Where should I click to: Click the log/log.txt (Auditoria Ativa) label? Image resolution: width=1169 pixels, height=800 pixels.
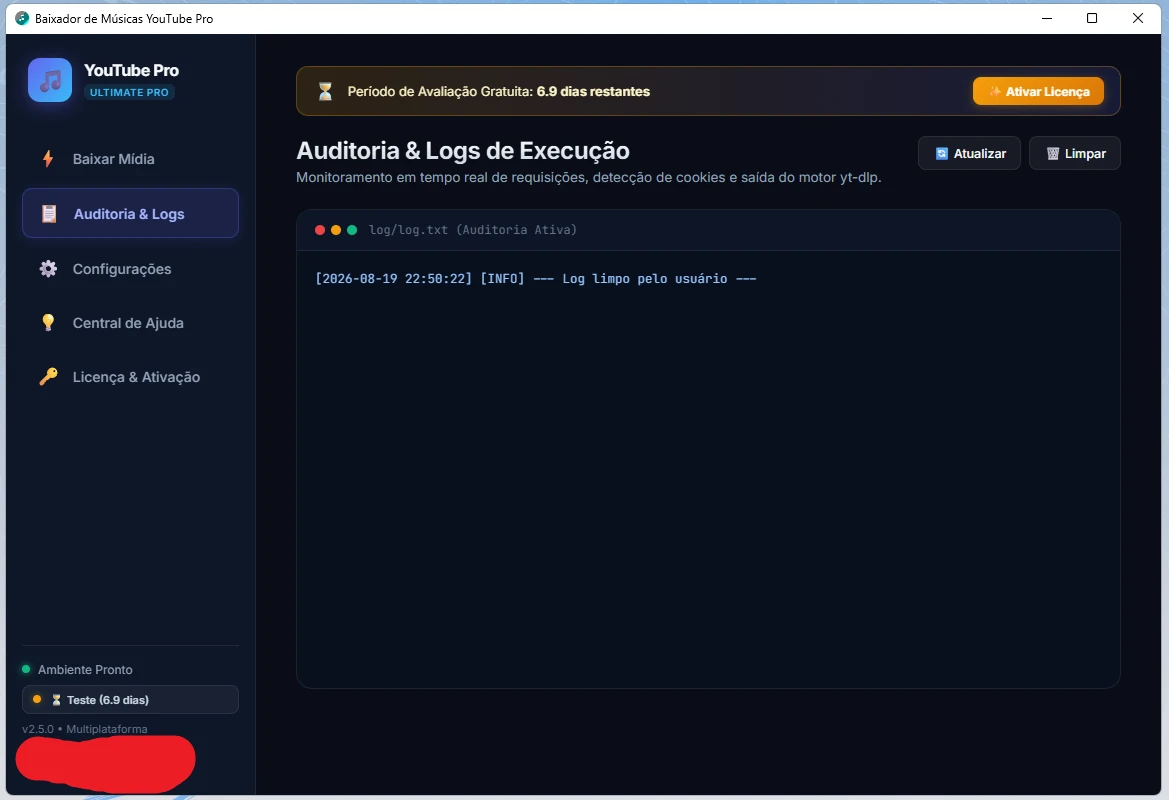pyautogui.click(x=473, y=230)
